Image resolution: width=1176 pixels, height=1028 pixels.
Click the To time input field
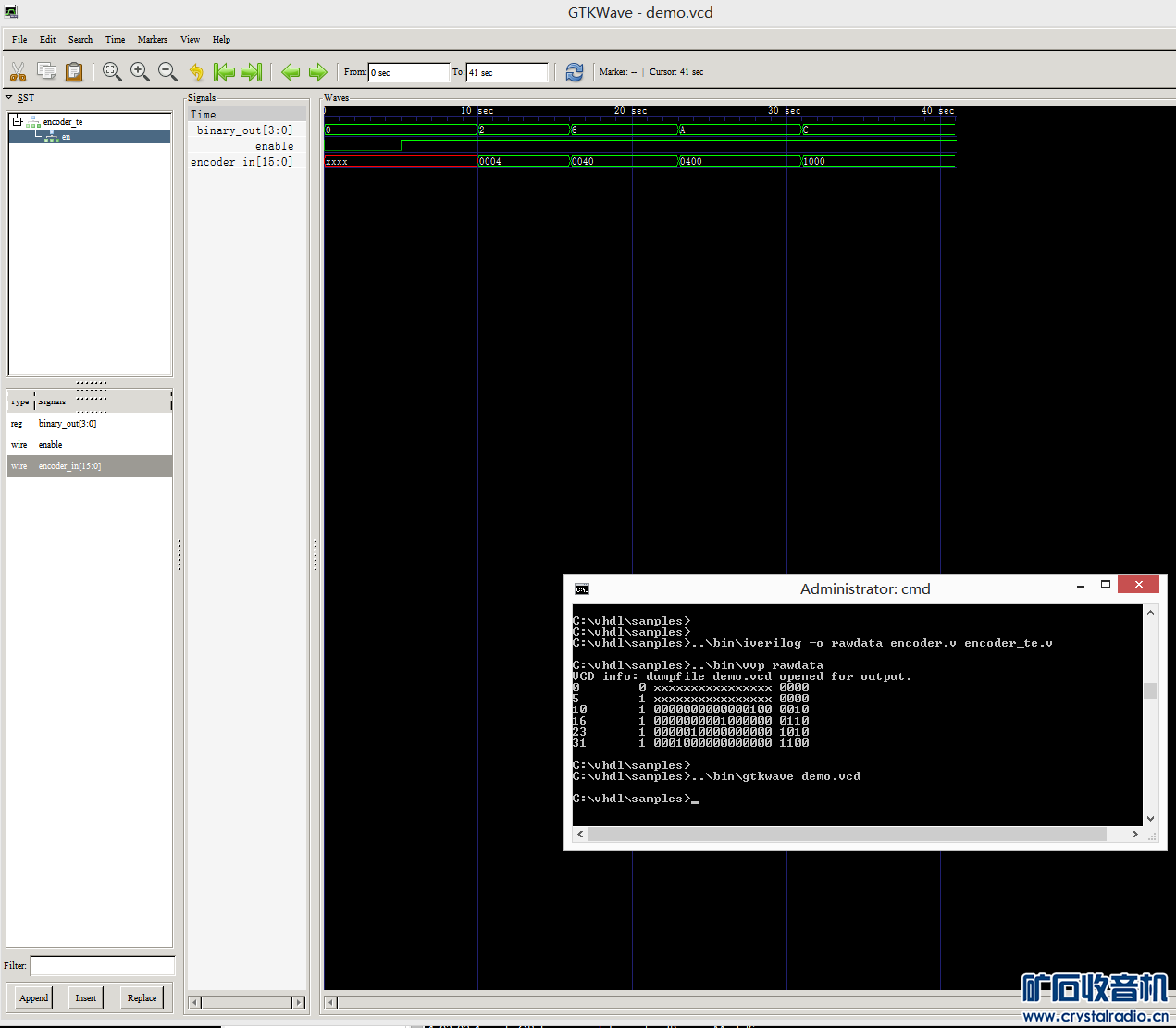507,72
